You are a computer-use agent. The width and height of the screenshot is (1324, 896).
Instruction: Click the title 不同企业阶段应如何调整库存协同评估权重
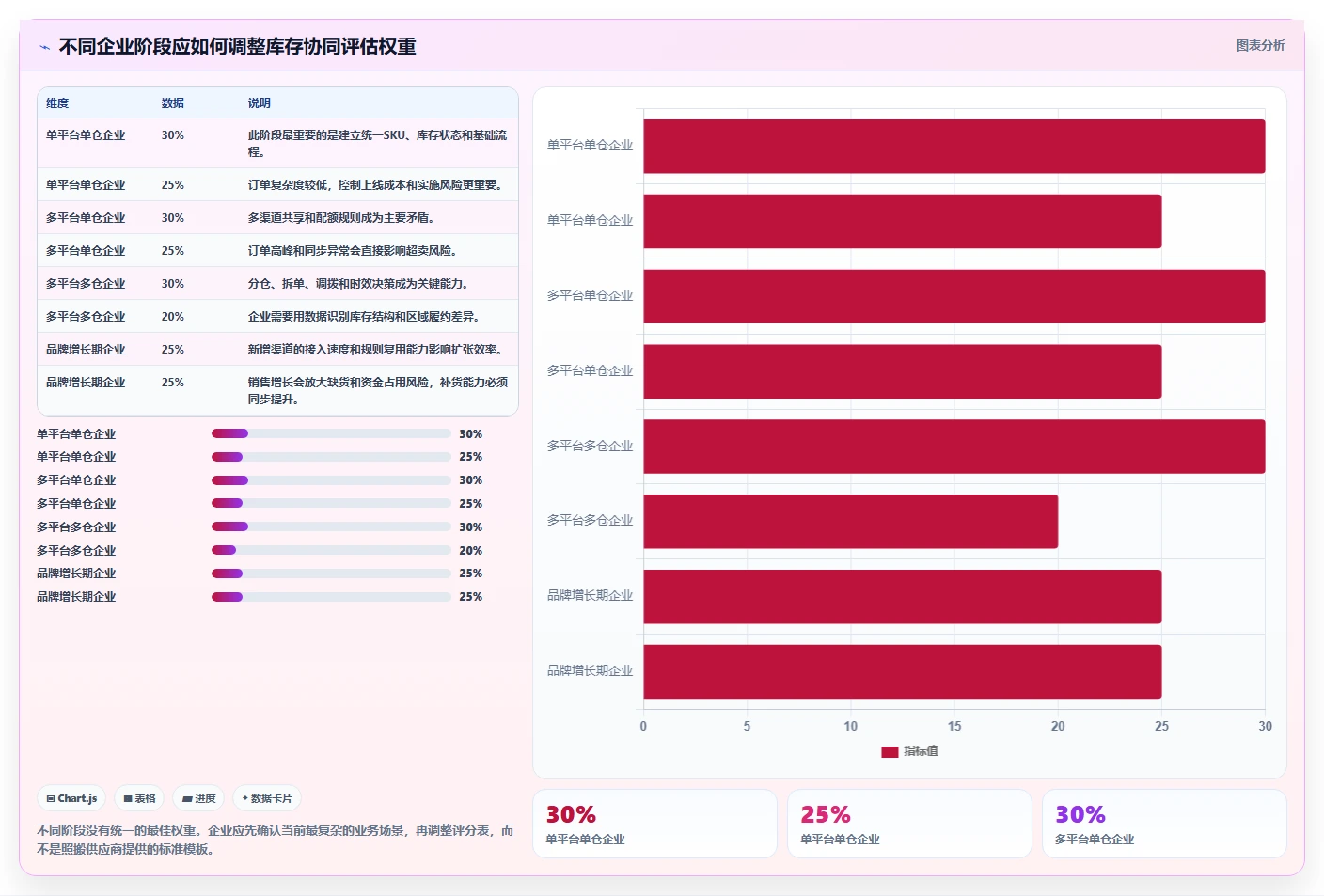[x=237, y=46]
